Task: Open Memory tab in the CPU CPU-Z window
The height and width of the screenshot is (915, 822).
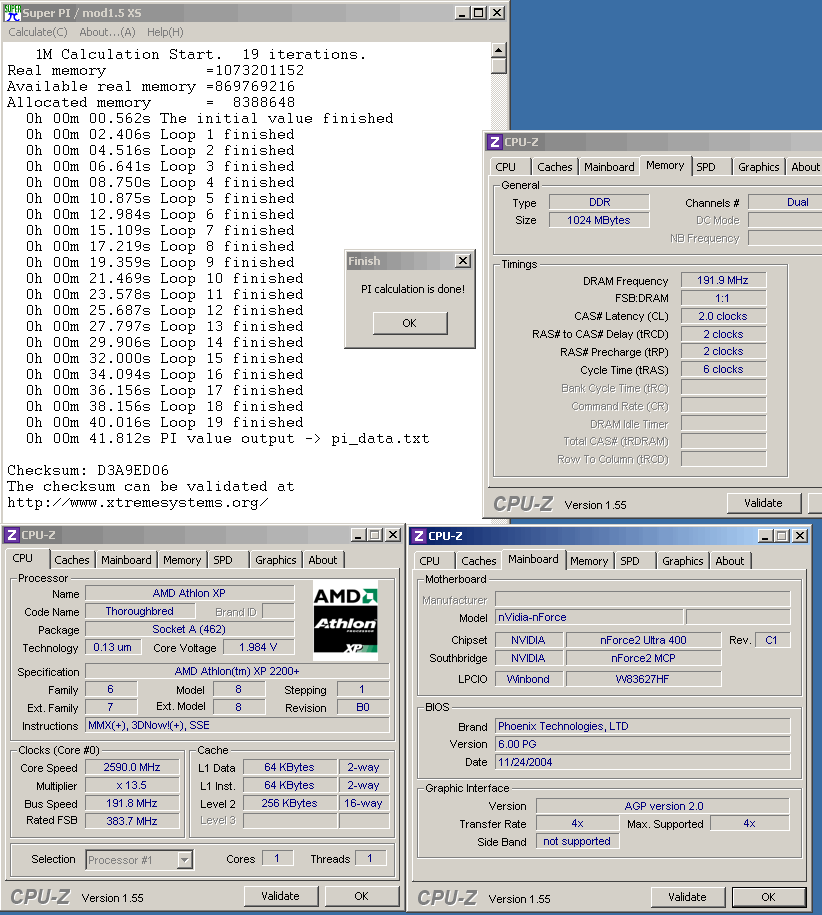Action: coord(182,560)
